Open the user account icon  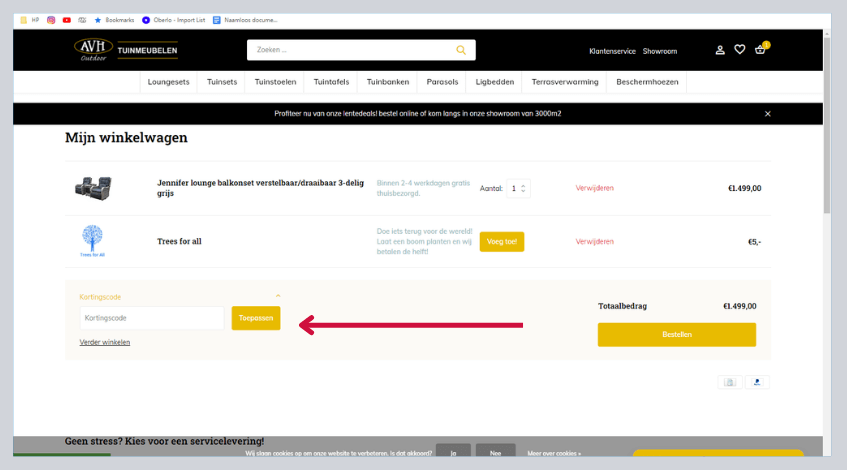(720, 50)
